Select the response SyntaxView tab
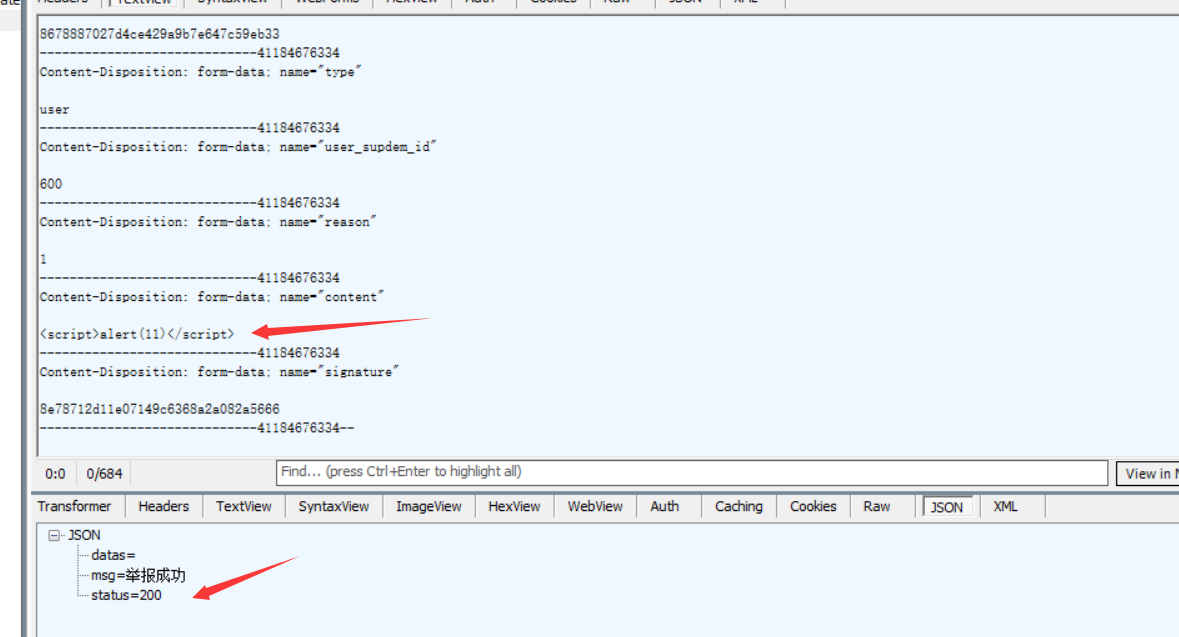Image resolution: width=1179 pixels, height=637 pixels. coord(334,506)
